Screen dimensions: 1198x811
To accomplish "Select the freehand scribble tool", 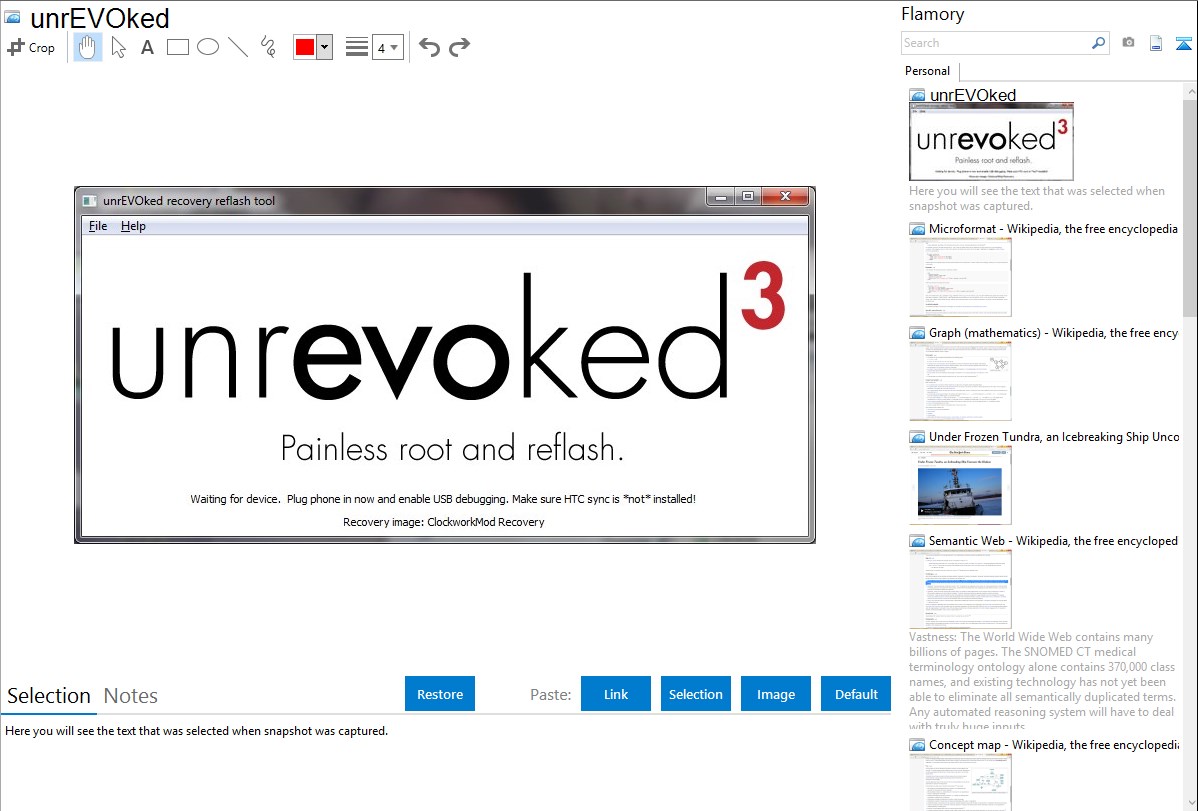I will pyautogui.click(x=268, y=47).
